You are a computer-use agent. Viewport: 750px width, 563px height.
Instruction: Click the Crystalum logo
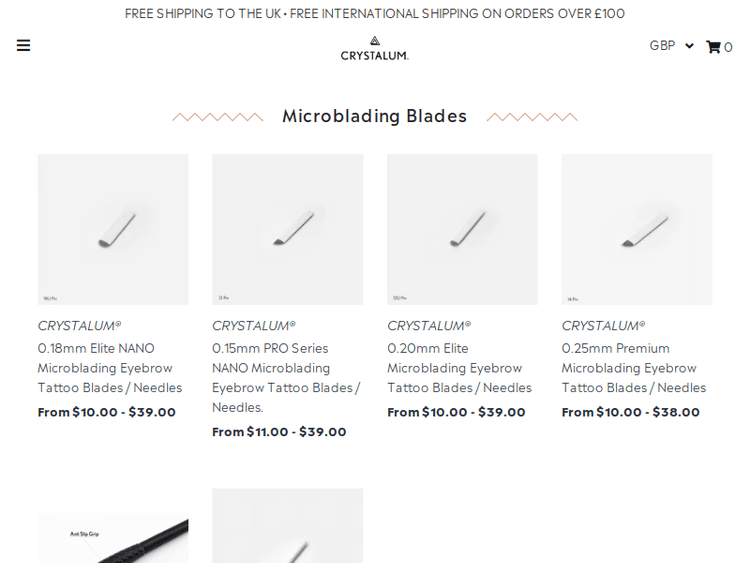374,48
